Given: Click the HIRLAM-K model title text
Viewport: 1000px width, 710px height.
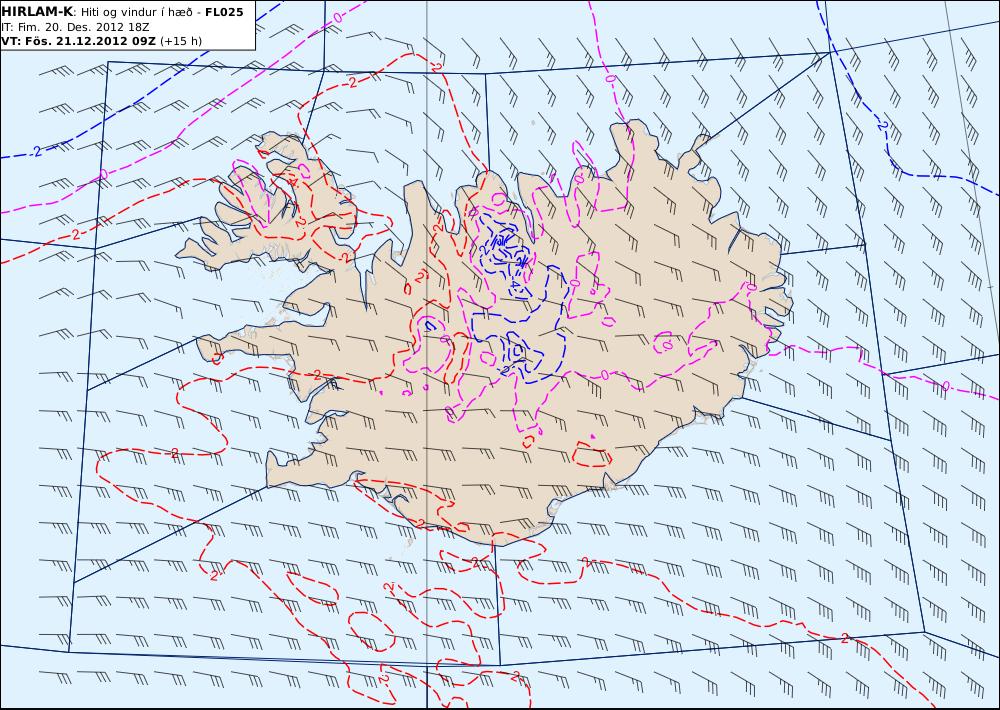Looking at the screenshot, I should click(37, 12).
